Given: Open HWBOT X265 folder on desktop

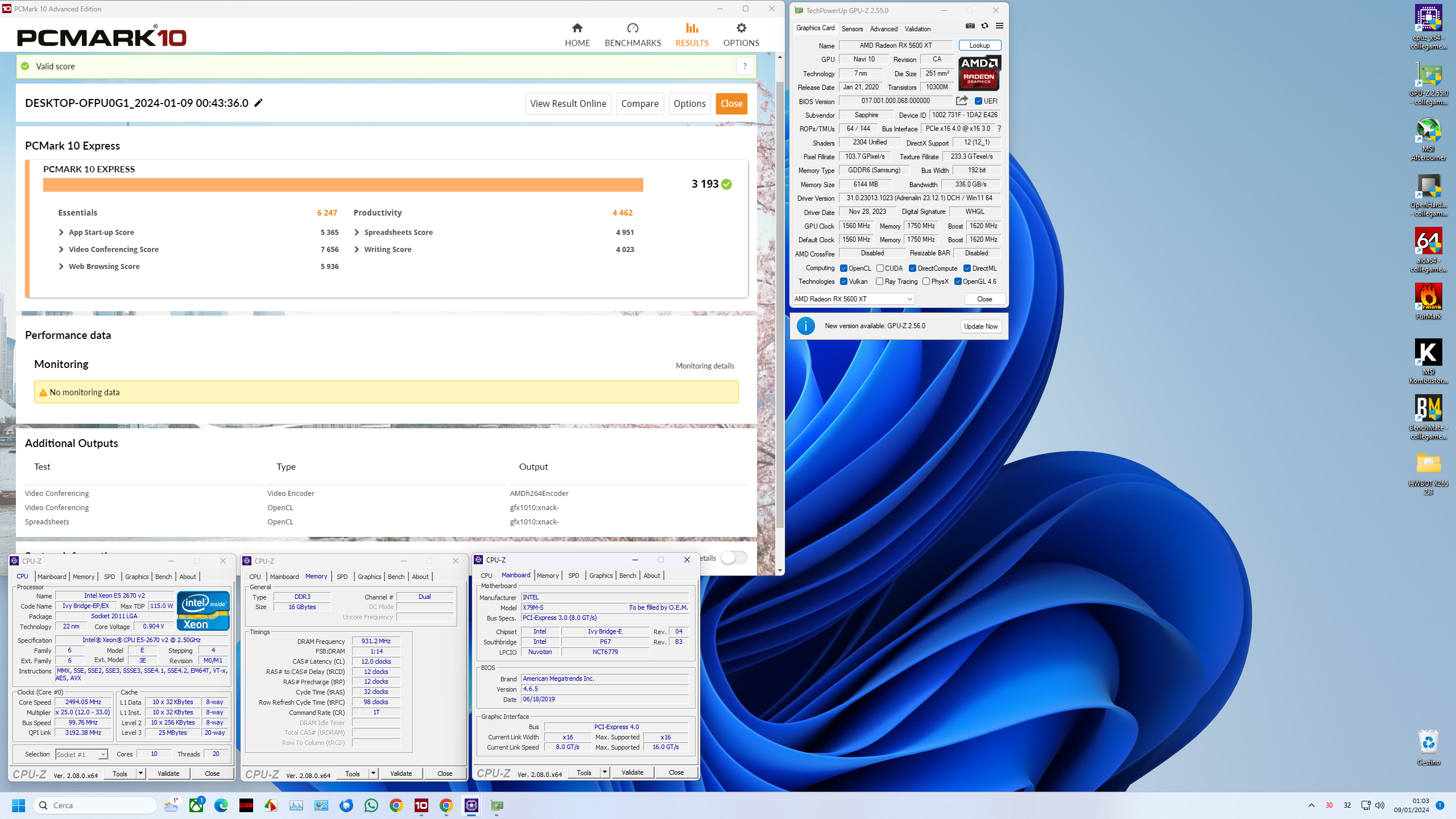Looking at the screenshot, I should [x=1428, y=473].
